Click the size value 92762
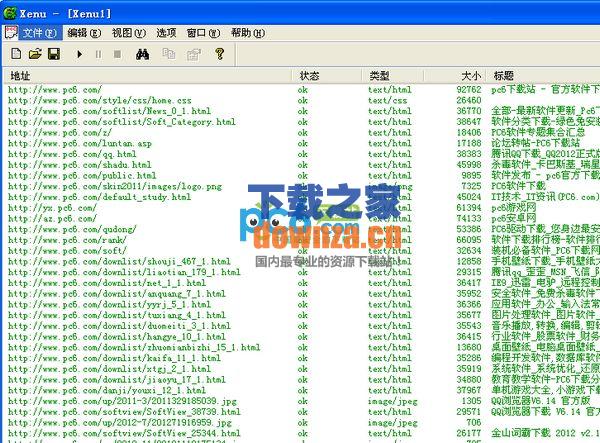Screen dimensions: 600x443 [x=469, y=89]
